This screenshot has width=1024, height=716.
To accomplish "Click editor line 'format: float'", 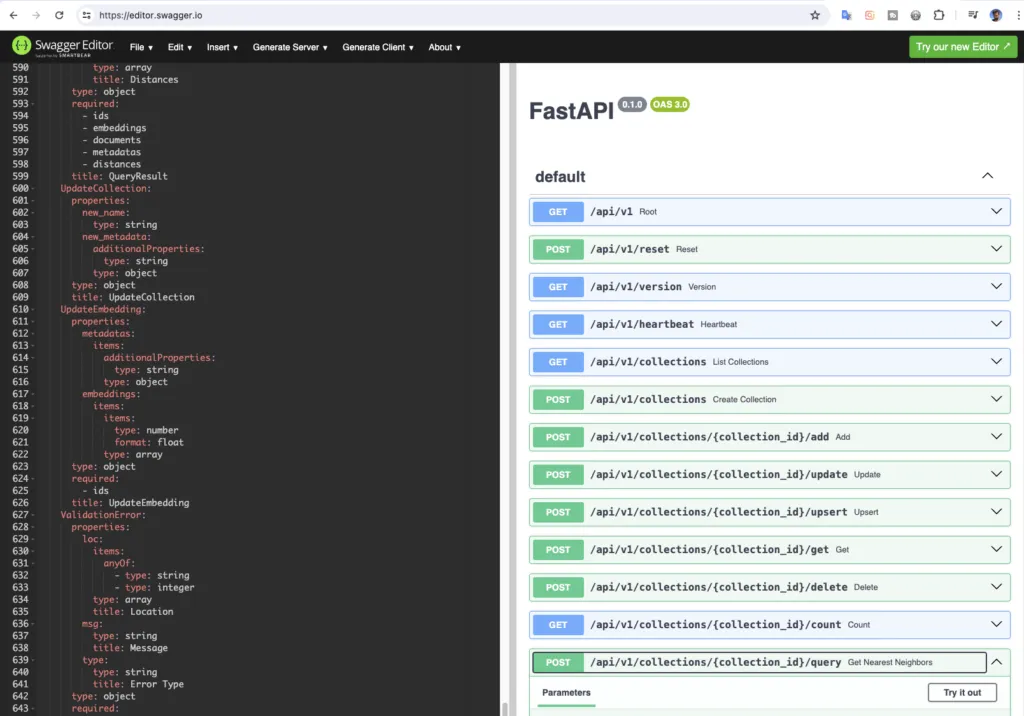I will click(x=149, y=442).
